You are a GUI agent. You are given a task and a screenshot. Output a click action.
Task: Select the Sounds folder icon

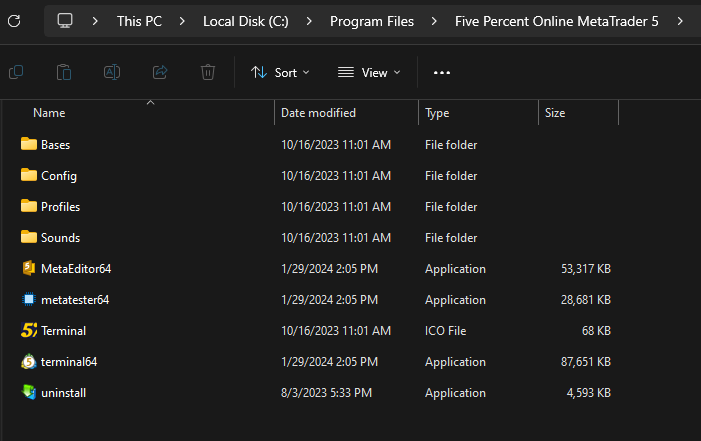tap(29, 237)
